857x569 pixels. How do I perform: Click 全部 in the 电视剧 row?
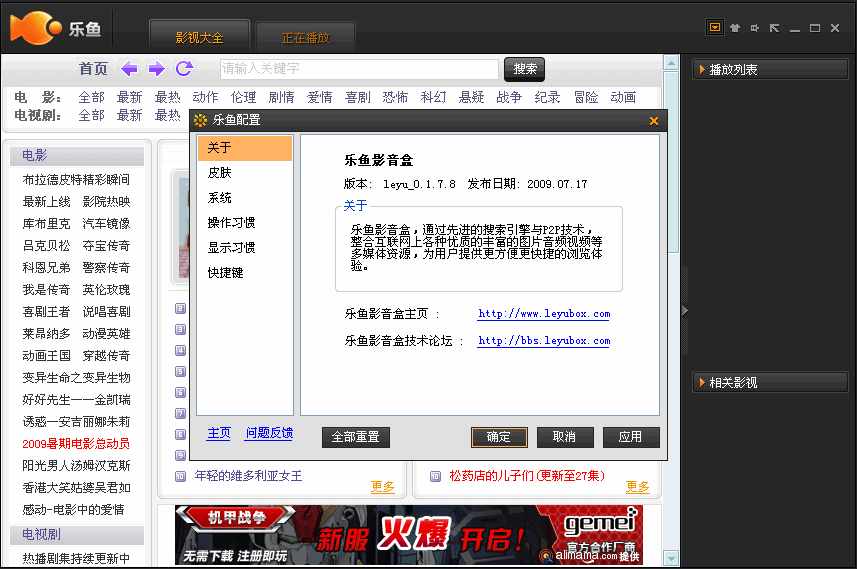[x=91, y=115]
